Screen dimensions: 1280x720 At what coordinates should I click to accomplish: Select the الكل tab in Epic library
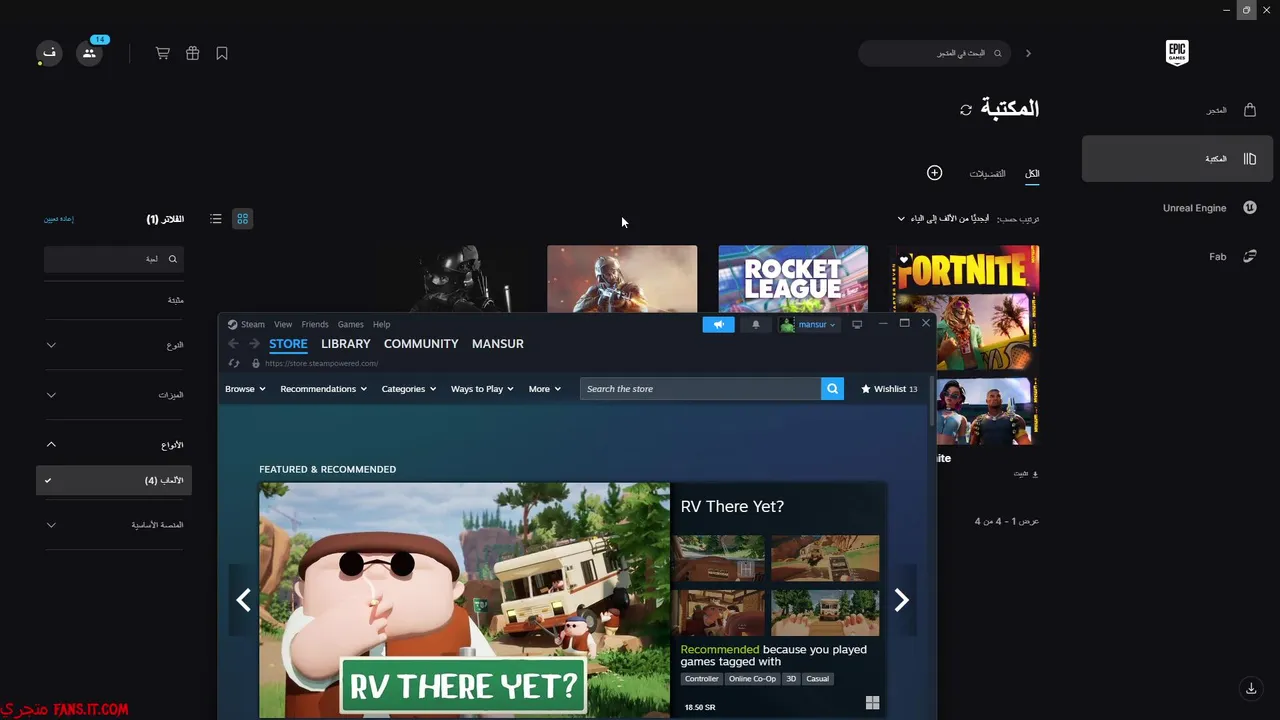(x=1032, y=174)
